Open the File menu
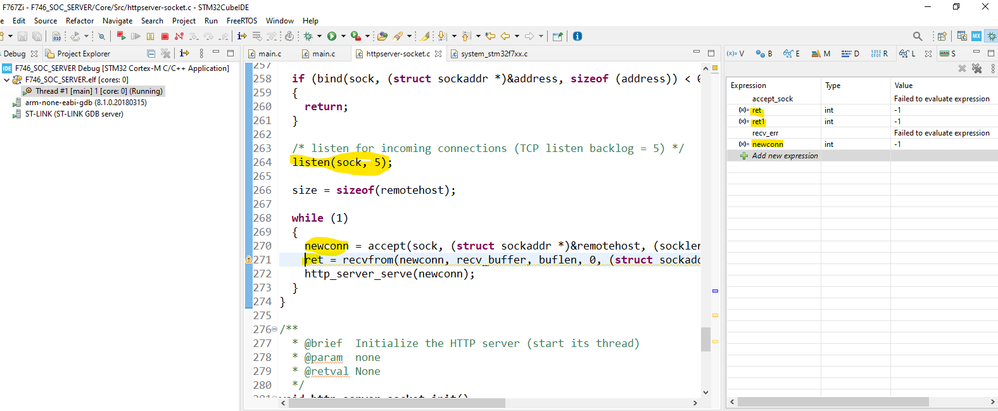998x411 pixels. (3, 20)
